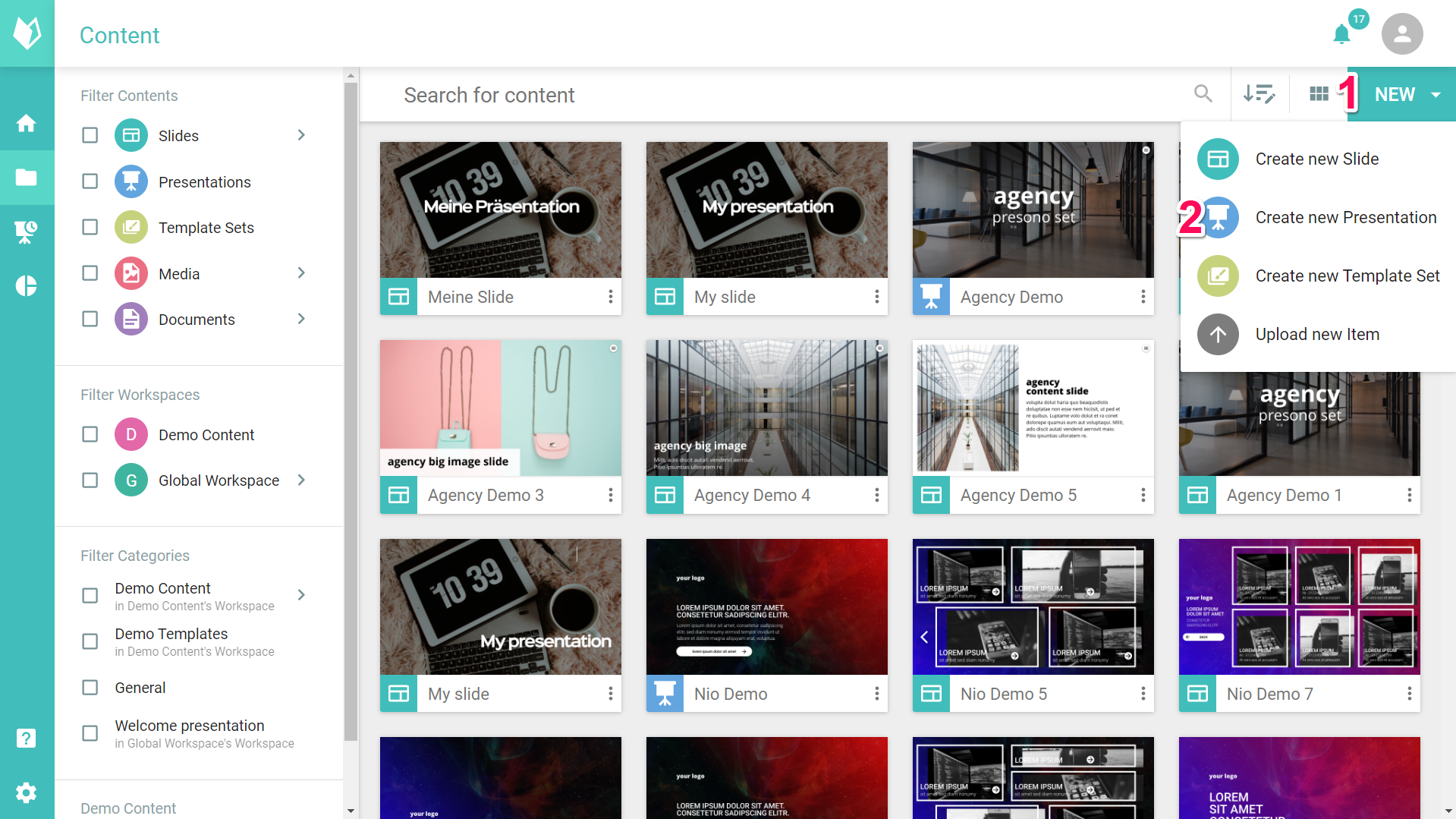The height and width of the screenshot is (819, 1456).
Task: Click the user profile avatar
Action: pos(1401,34)
